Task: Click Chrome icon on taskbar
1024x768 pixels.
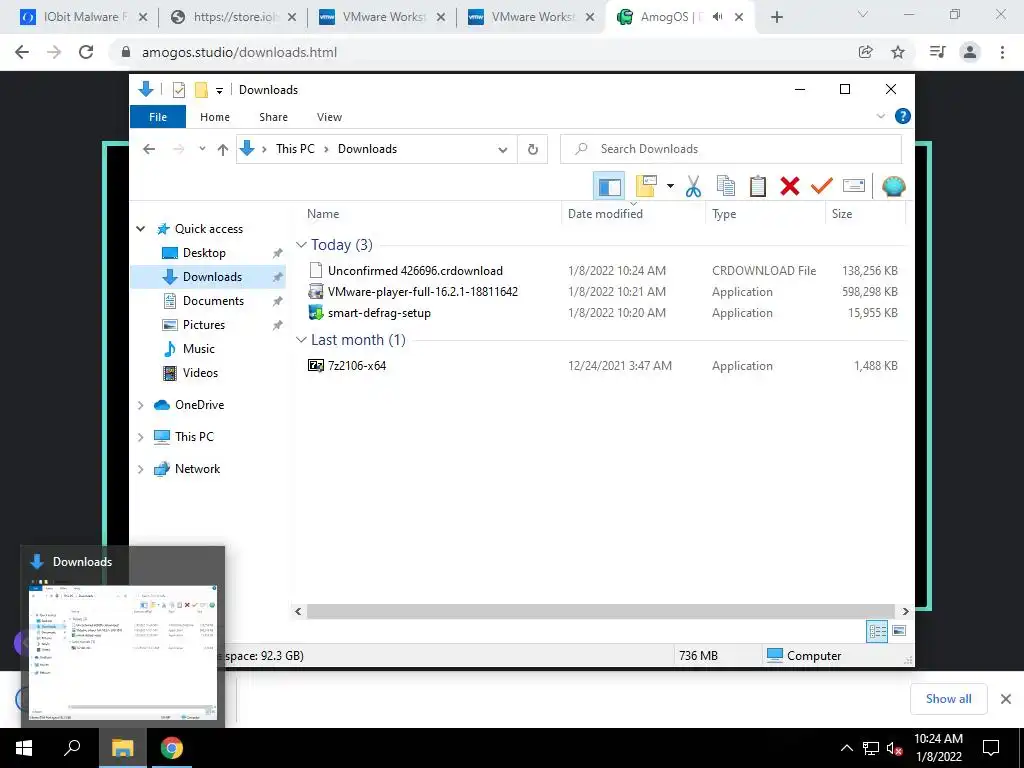Action: coord(172,748)
